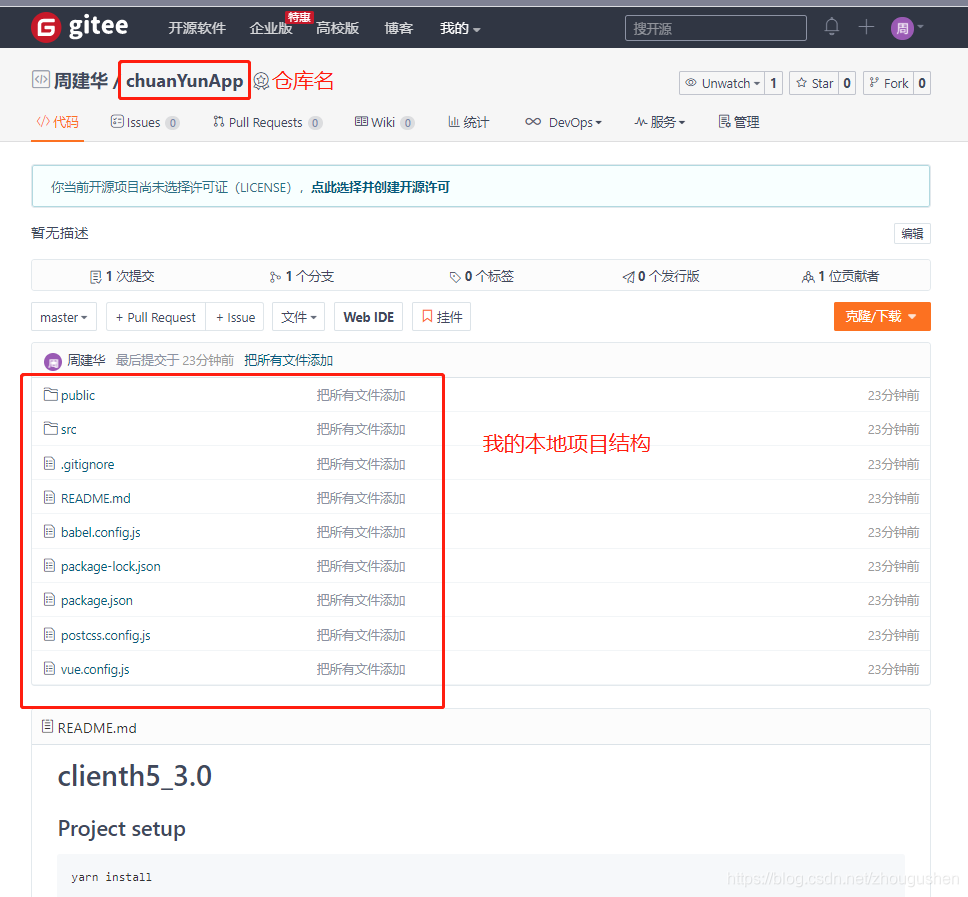Switch to the Wiki tab

(384, 122)
